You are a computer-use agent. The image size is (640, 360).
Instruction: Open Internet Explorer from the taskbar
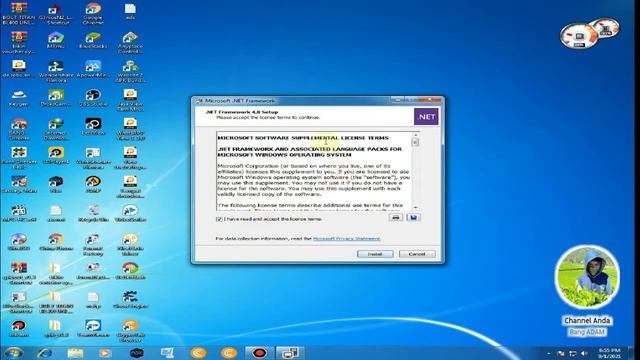click(x=44, y=353)
